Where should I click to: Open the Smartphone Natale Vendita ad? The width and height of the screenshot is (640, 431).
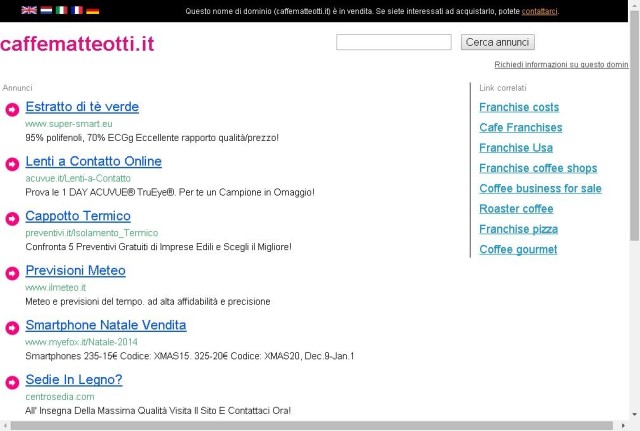[x=106, y=325]
